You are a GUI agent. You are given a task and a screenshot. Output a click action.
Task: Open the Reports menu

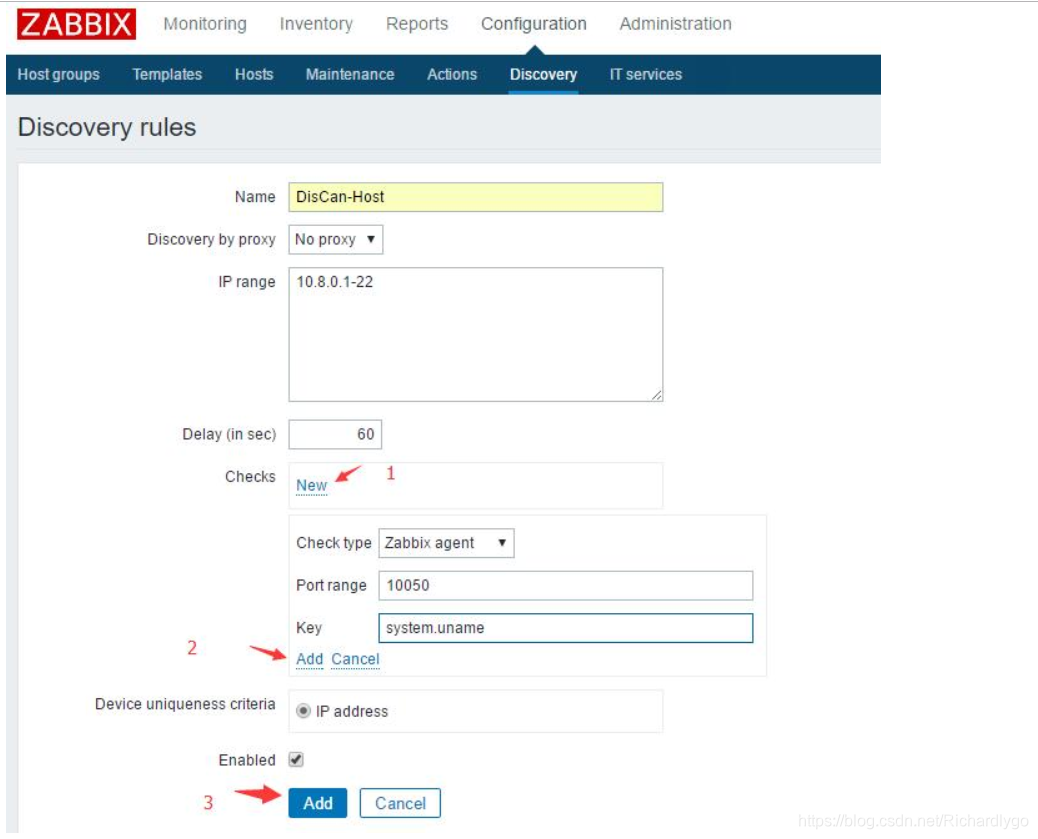pyautogui.click(x=418, y=23)
